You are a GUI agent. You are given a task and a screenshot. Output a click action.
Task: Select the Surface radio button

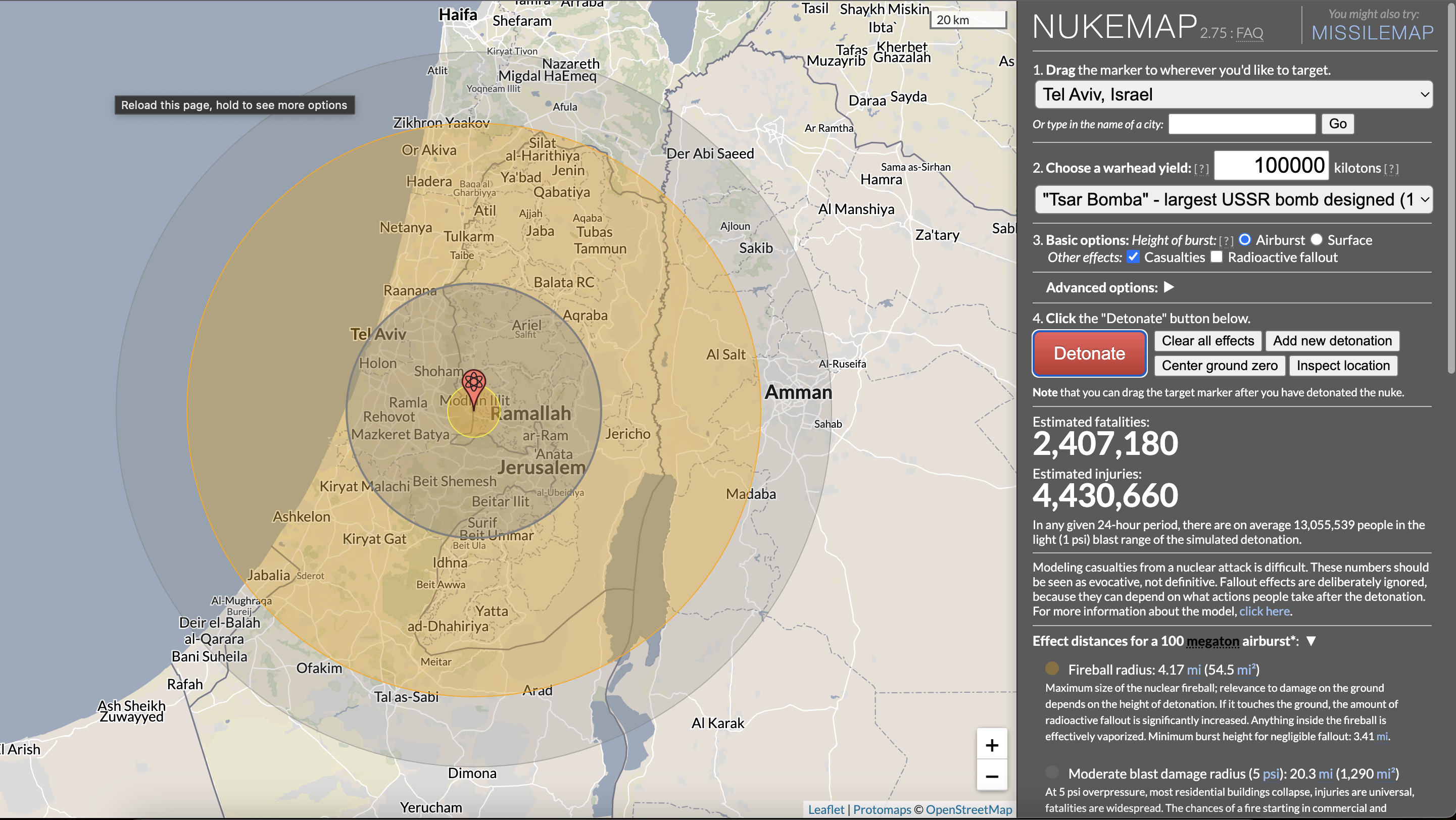1317,239
